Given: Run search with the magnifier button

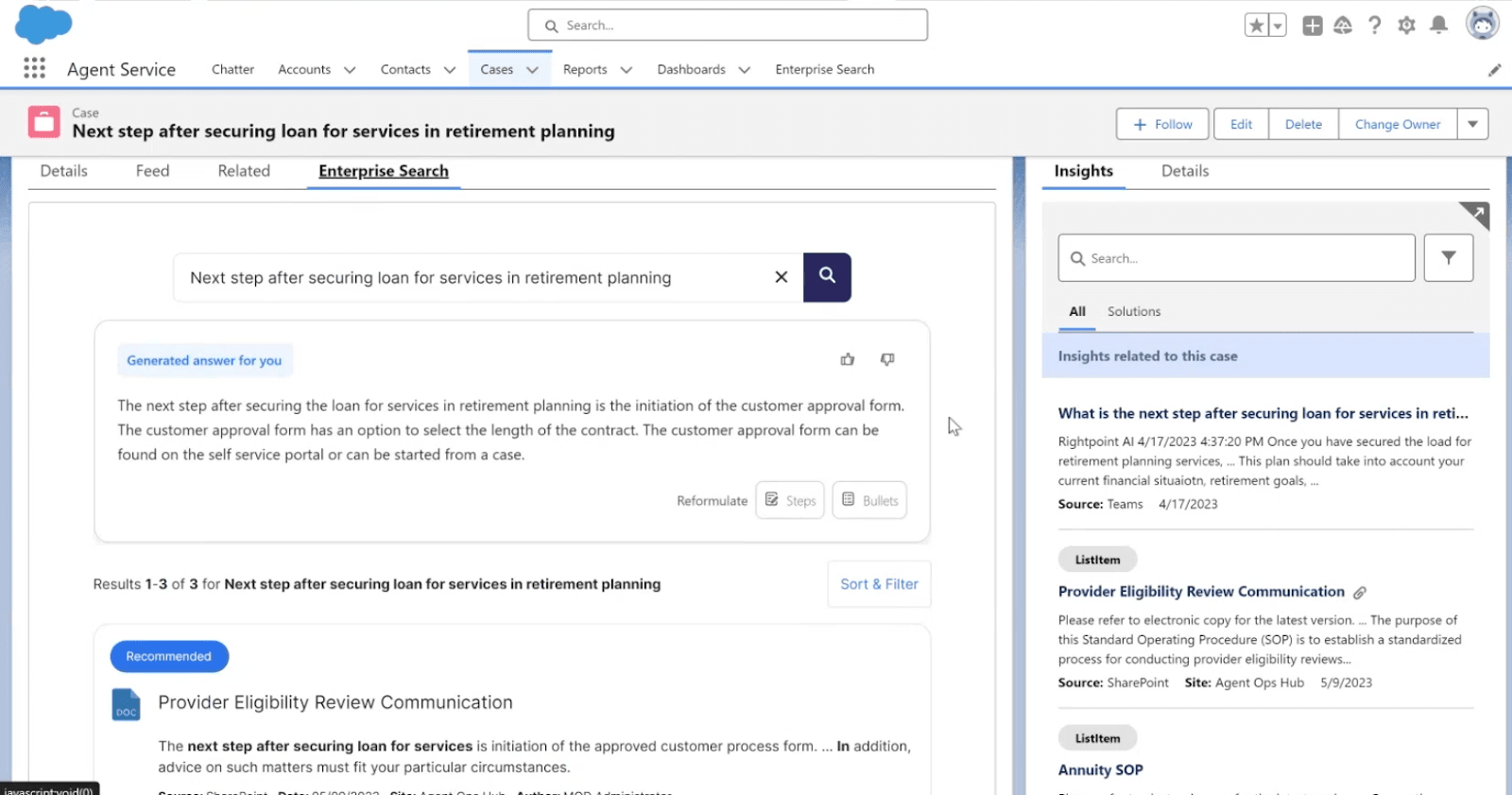Looking at the screenshot, I should [x=827, y=277].
